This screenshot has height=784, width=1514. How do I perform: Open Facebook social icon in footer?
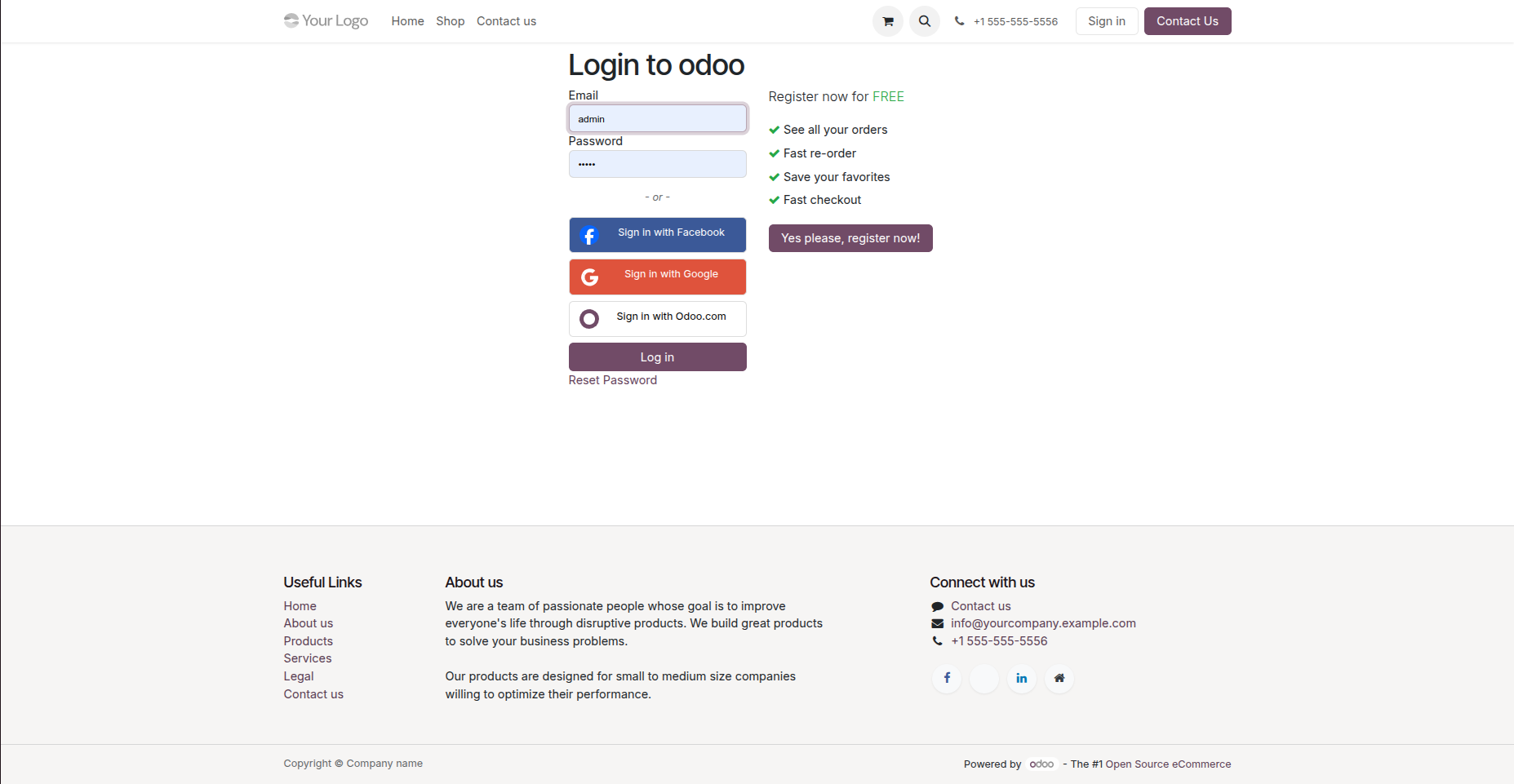click(x=947, y=678)
